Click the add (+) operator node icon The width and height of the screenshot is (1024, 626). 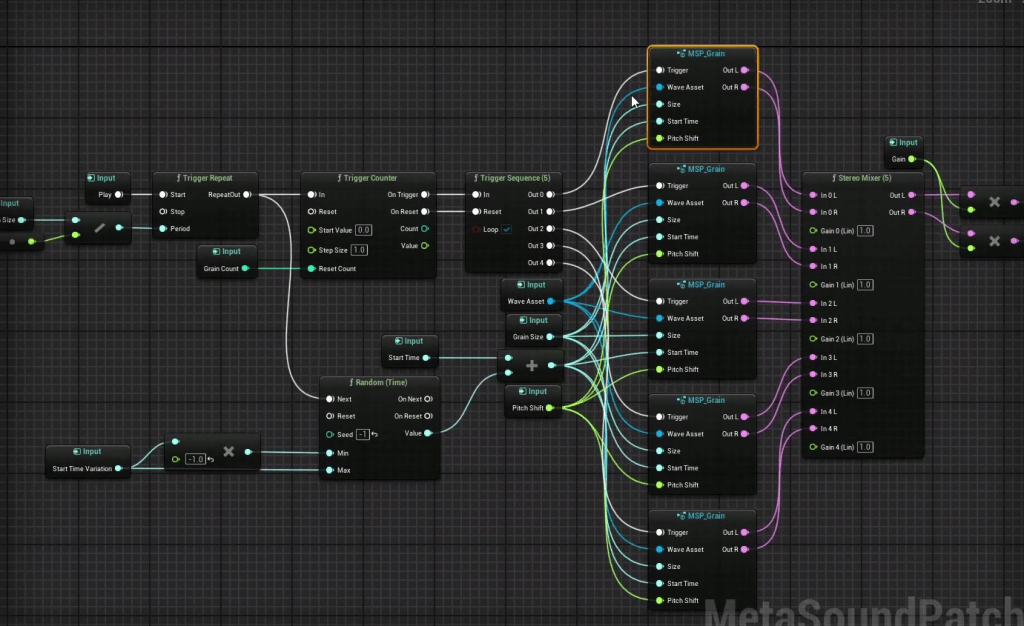(x=532, y=365)
